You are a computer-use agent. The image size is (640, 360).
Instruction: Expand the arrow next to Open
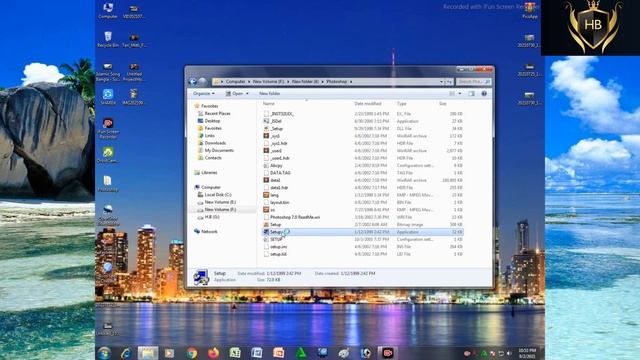pos(247,93)
